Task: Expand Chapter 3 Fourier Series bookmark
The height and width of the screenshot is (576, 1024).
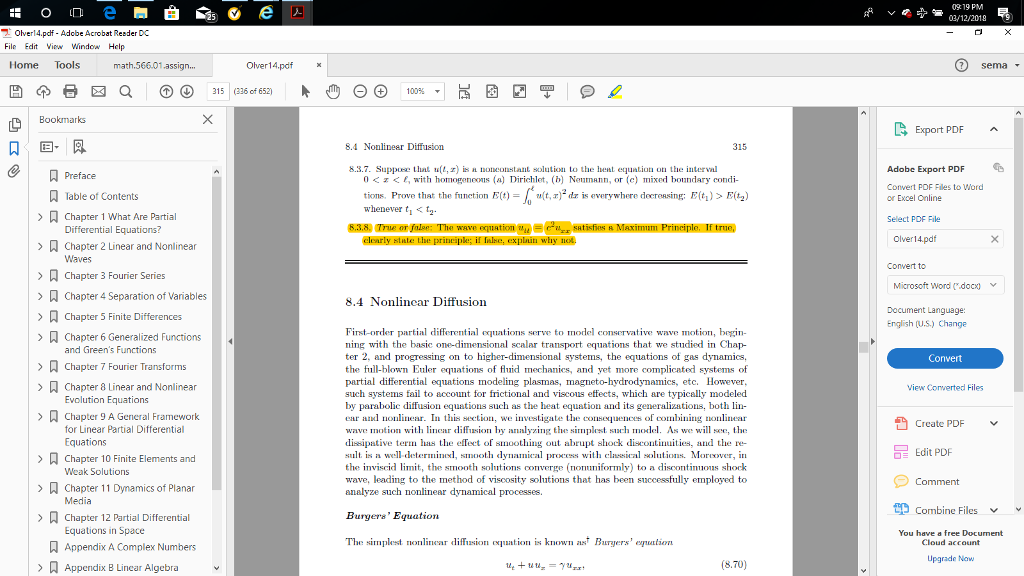Action: [x=41, y=276]
